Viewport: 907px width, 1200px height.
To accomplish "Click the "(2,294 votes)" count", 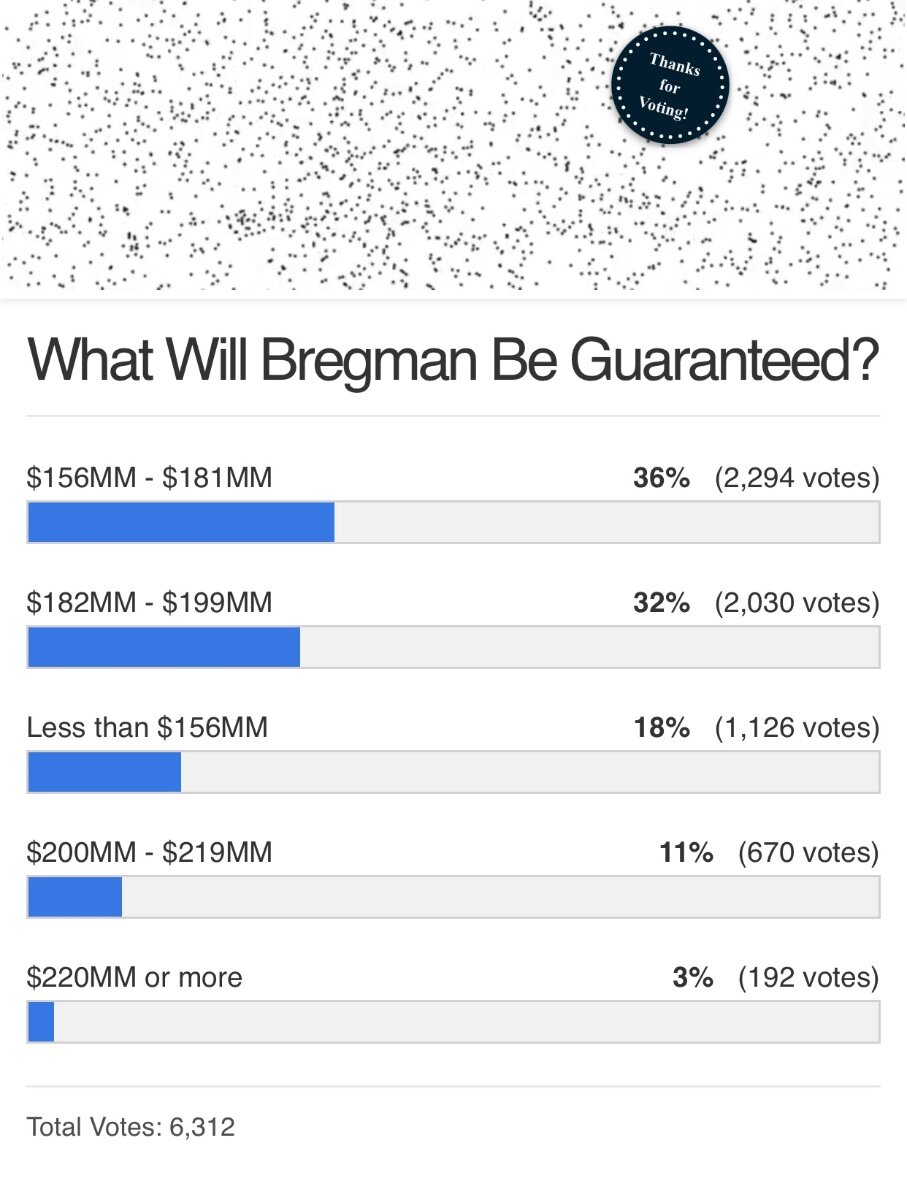I will point(797,478).
